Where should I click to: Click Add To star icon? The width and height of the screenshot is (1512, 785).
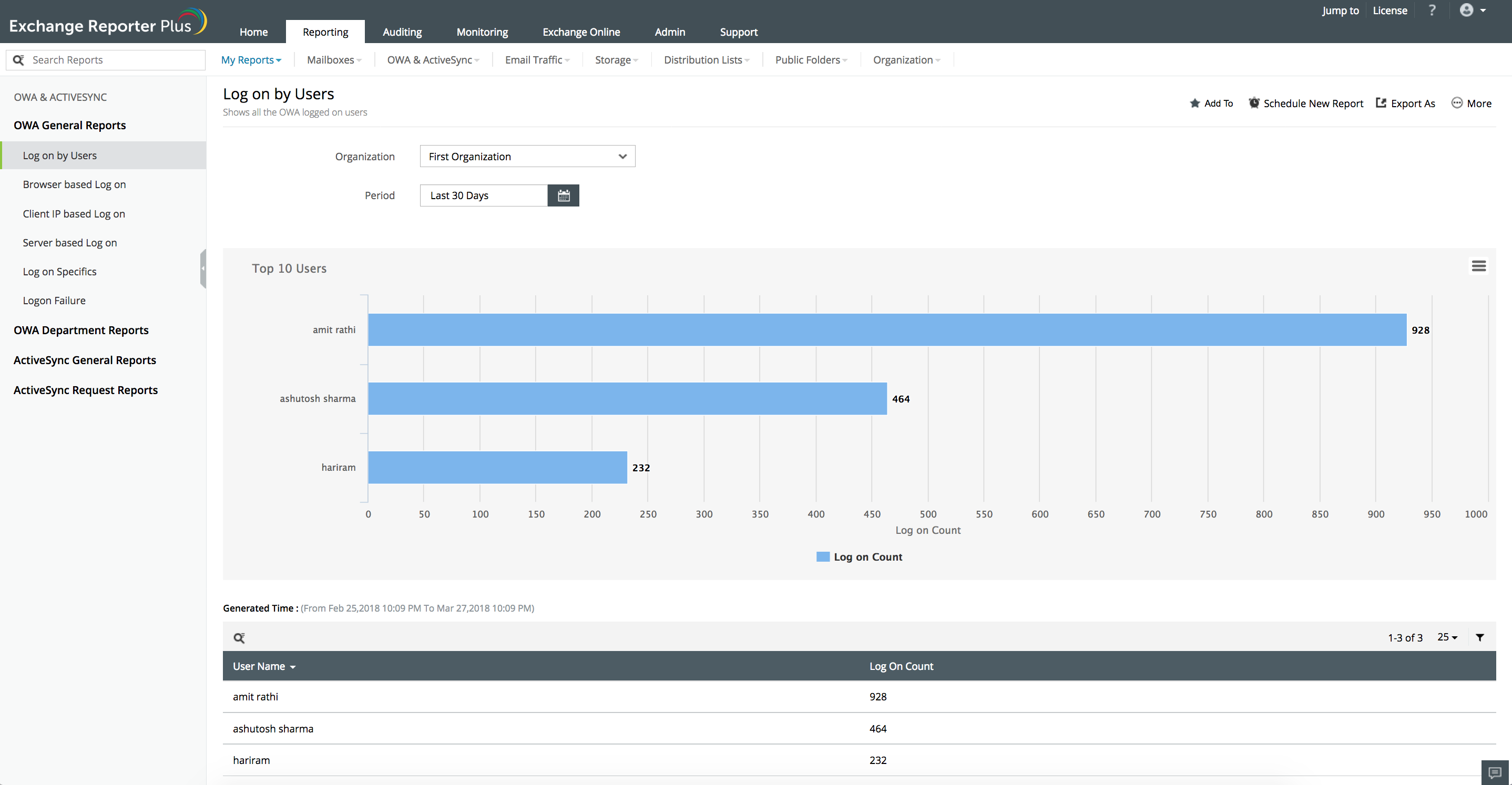pyautogui.click(x=1194, y=104)
